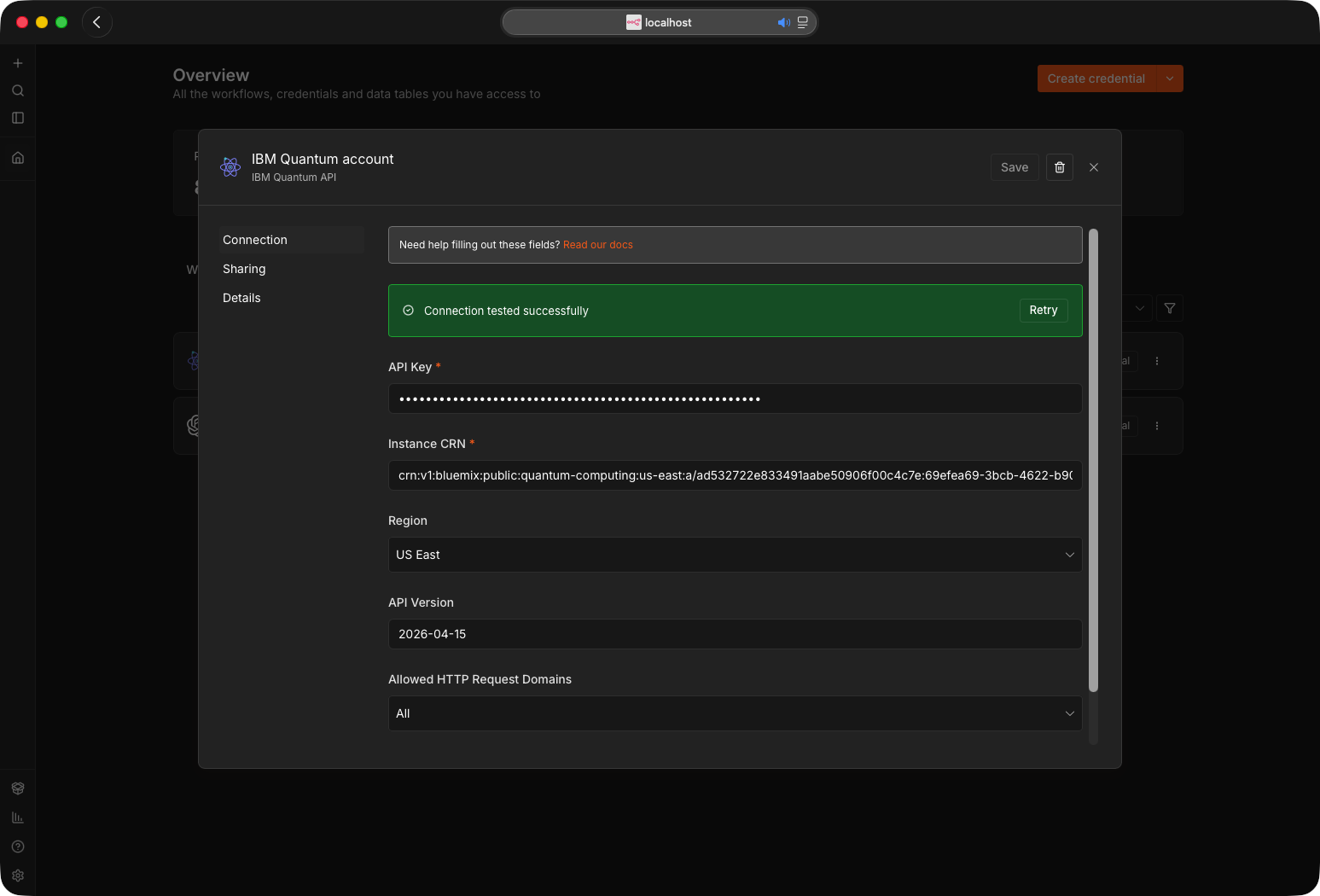Screen dimensions: 1320x896
Task: Go back using the browser back arrow
Action: click(97, 22)
